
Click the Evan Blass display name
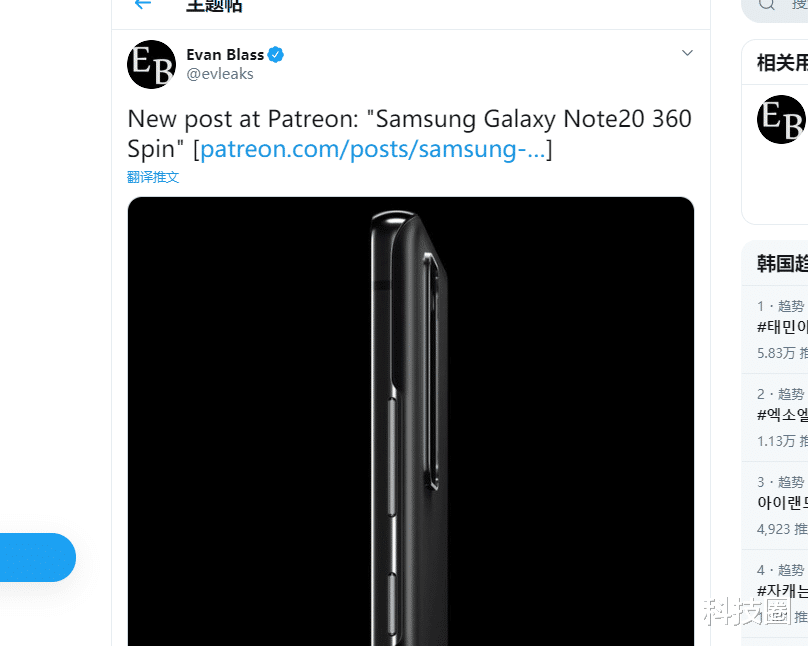[226, 54]
